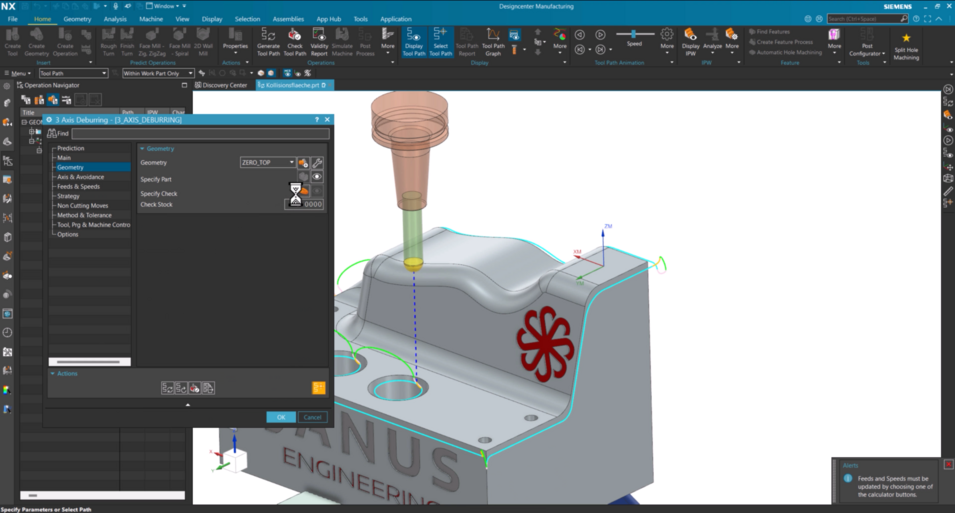Click the Verify icon in dialog Actions
Viewport: 955px width, 513px height.
[x=194, y=388]
